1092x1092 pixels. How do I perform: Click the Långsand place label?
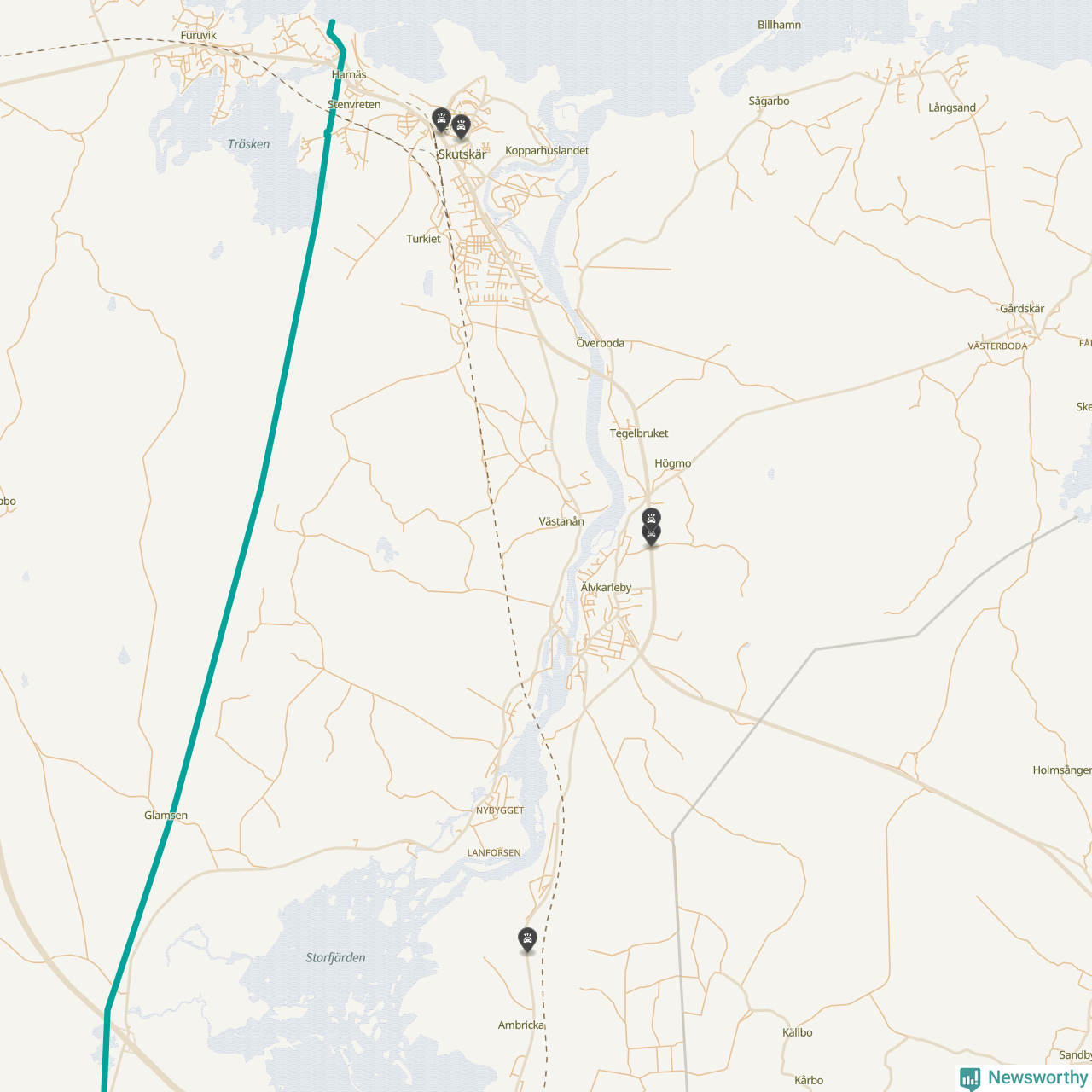(952, 108)
